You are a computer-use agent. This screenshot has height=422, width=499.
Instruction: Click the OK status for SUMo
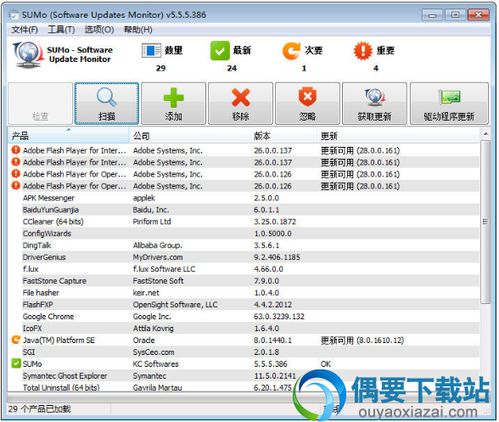click(326, 364)
